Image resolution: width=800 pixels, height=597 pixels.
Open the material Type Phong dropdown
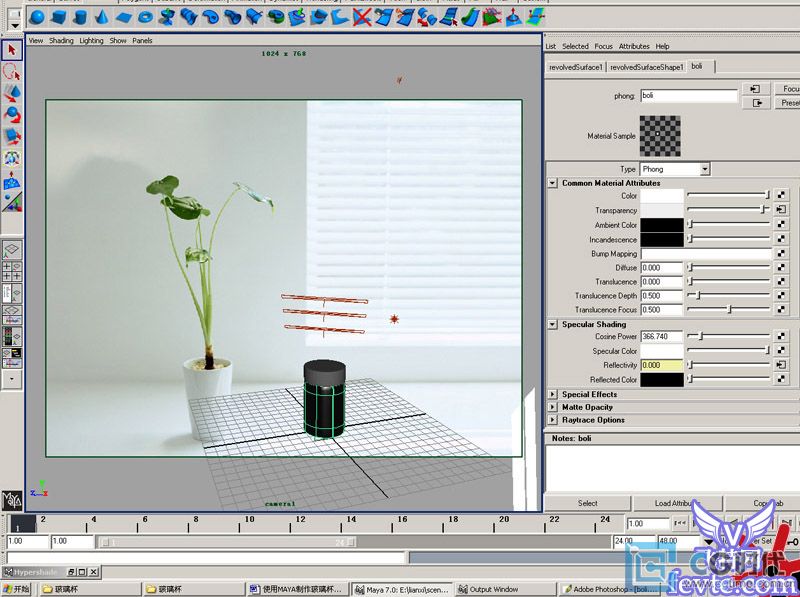[705, 169]
